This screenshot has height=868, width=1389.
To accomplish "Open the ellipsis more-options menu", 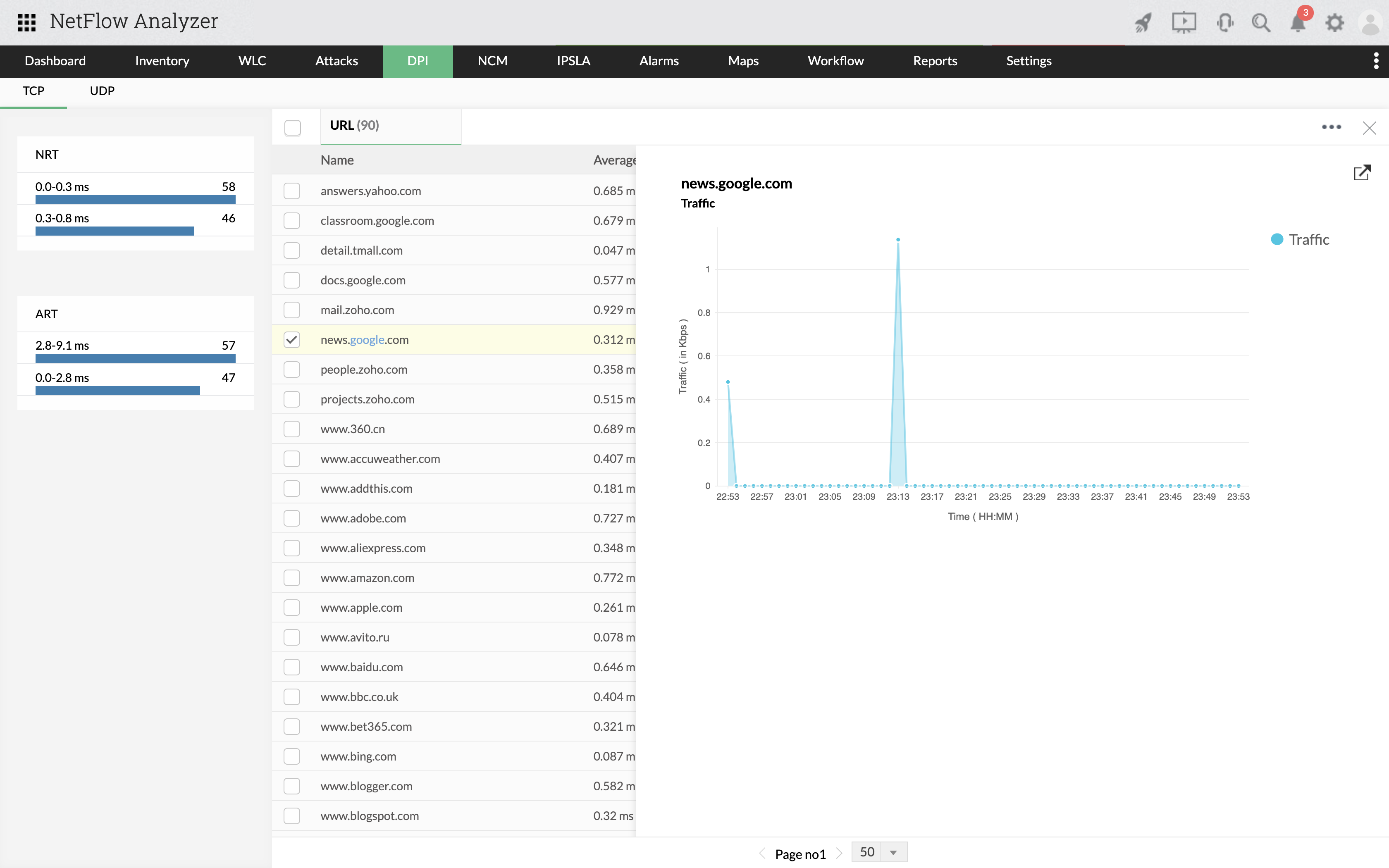I will [1332, 127].
